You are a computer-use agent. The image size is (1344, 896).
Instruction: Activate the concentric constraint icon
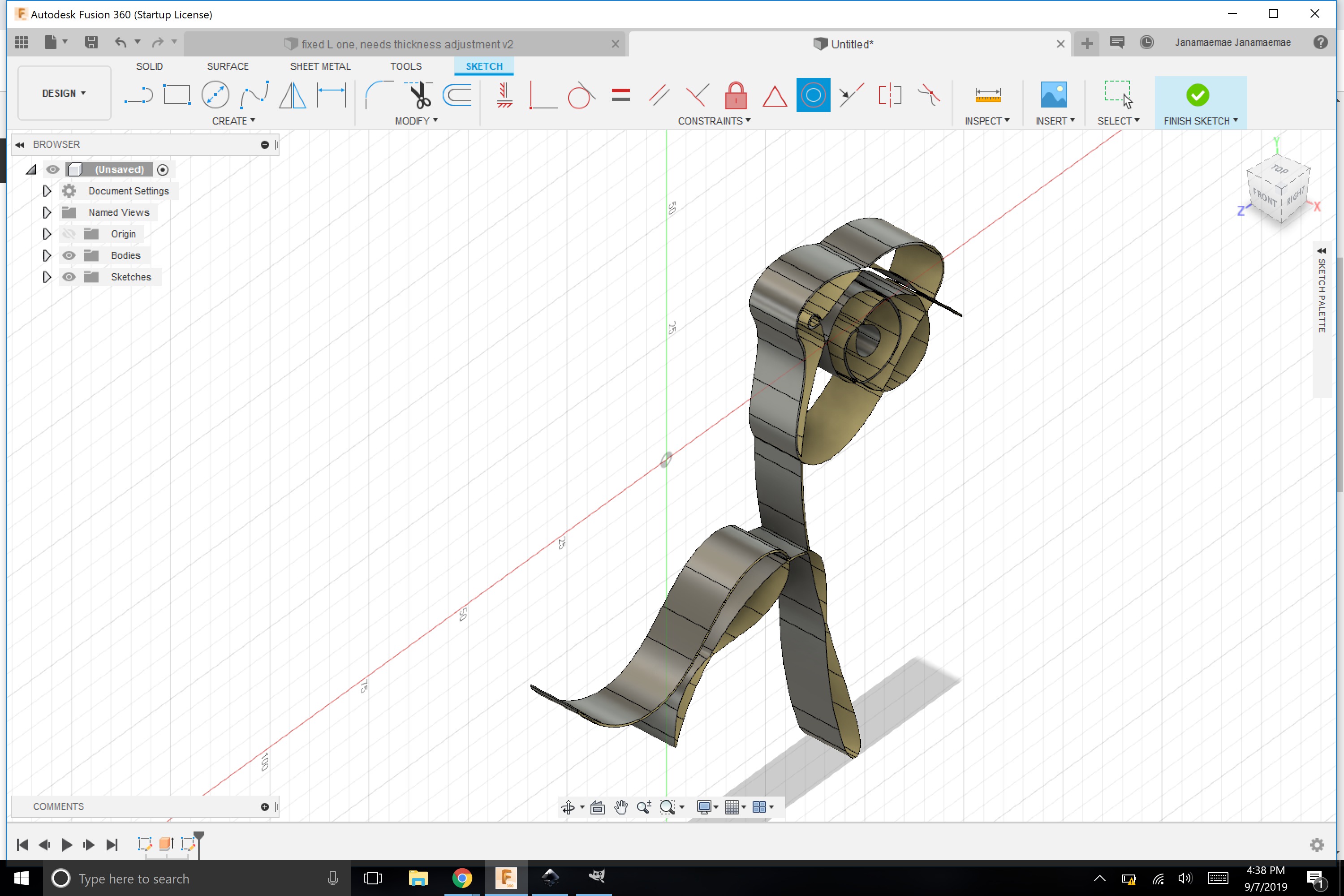[x=813, y=95]
